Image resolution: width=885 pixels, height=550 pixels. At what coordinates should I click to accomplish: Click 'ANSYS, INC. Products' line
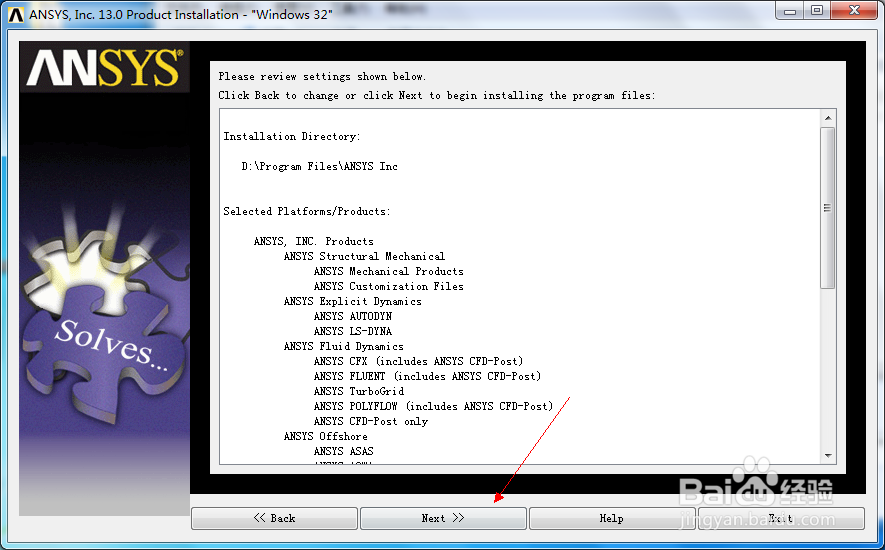[313, 241]
